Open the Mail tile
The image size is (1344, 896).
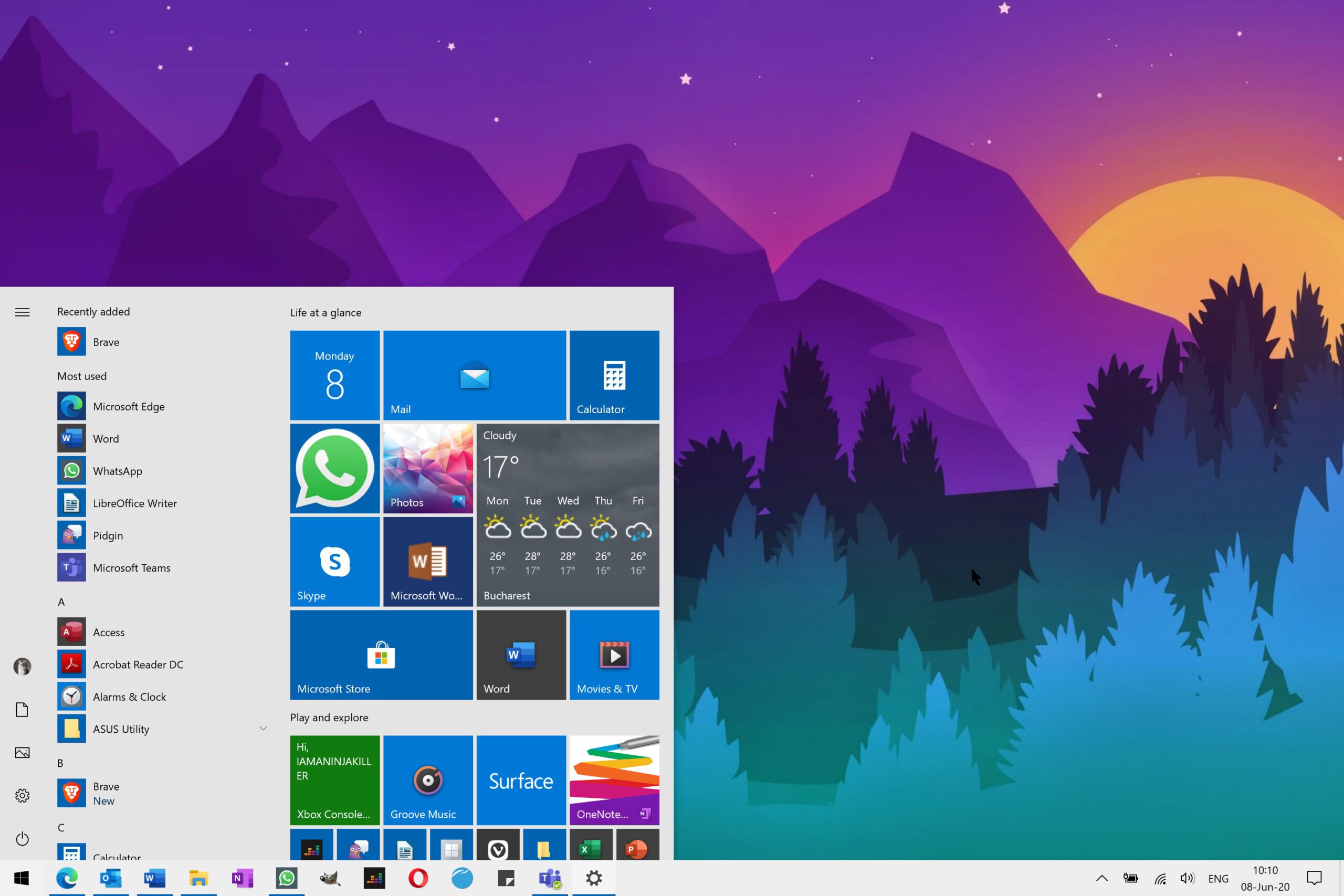pyautogui.click(x=474, y=375)
